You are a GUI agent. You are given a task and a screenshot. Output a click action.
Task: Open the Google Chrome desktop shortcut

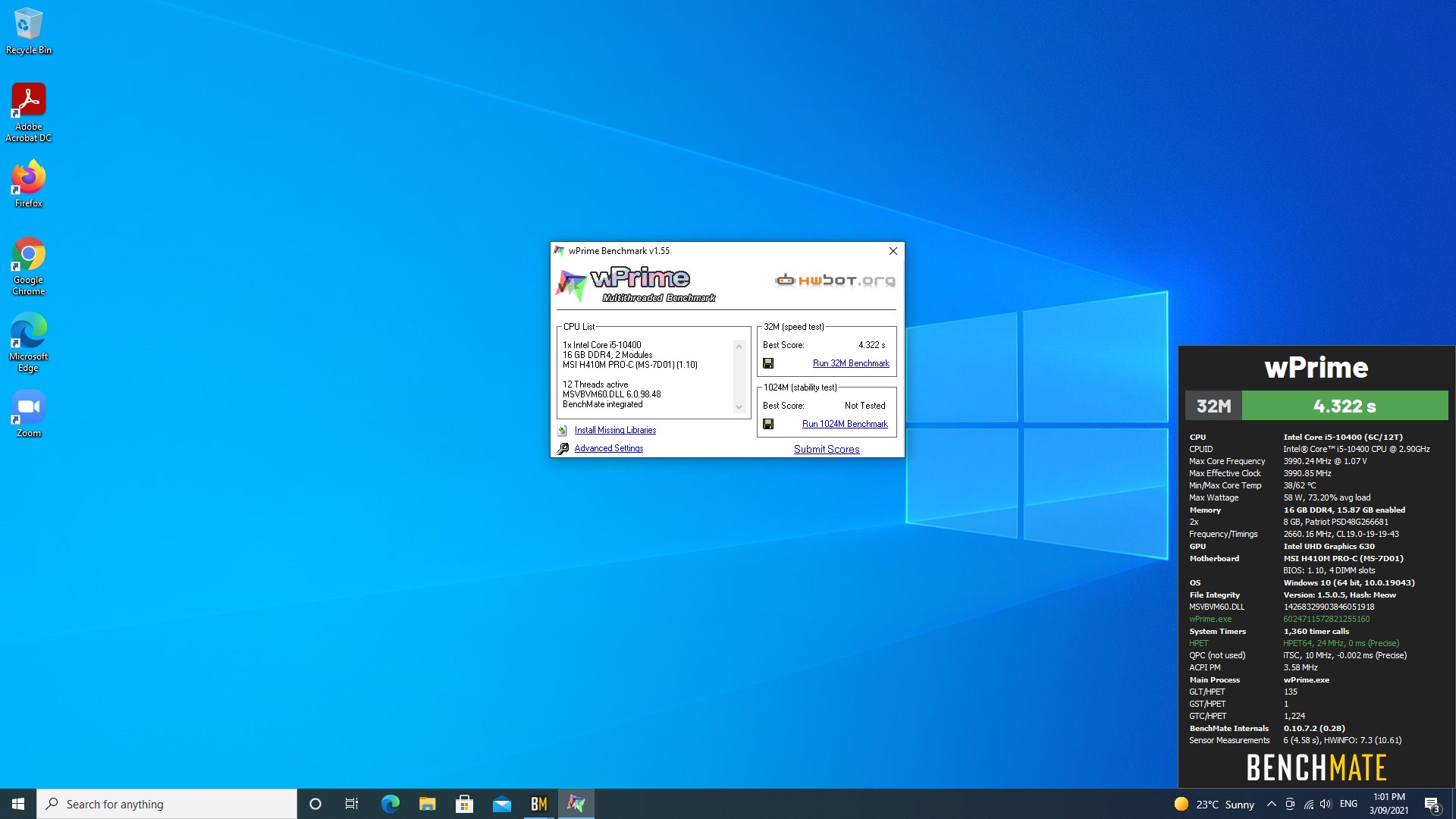coord(28,266)
